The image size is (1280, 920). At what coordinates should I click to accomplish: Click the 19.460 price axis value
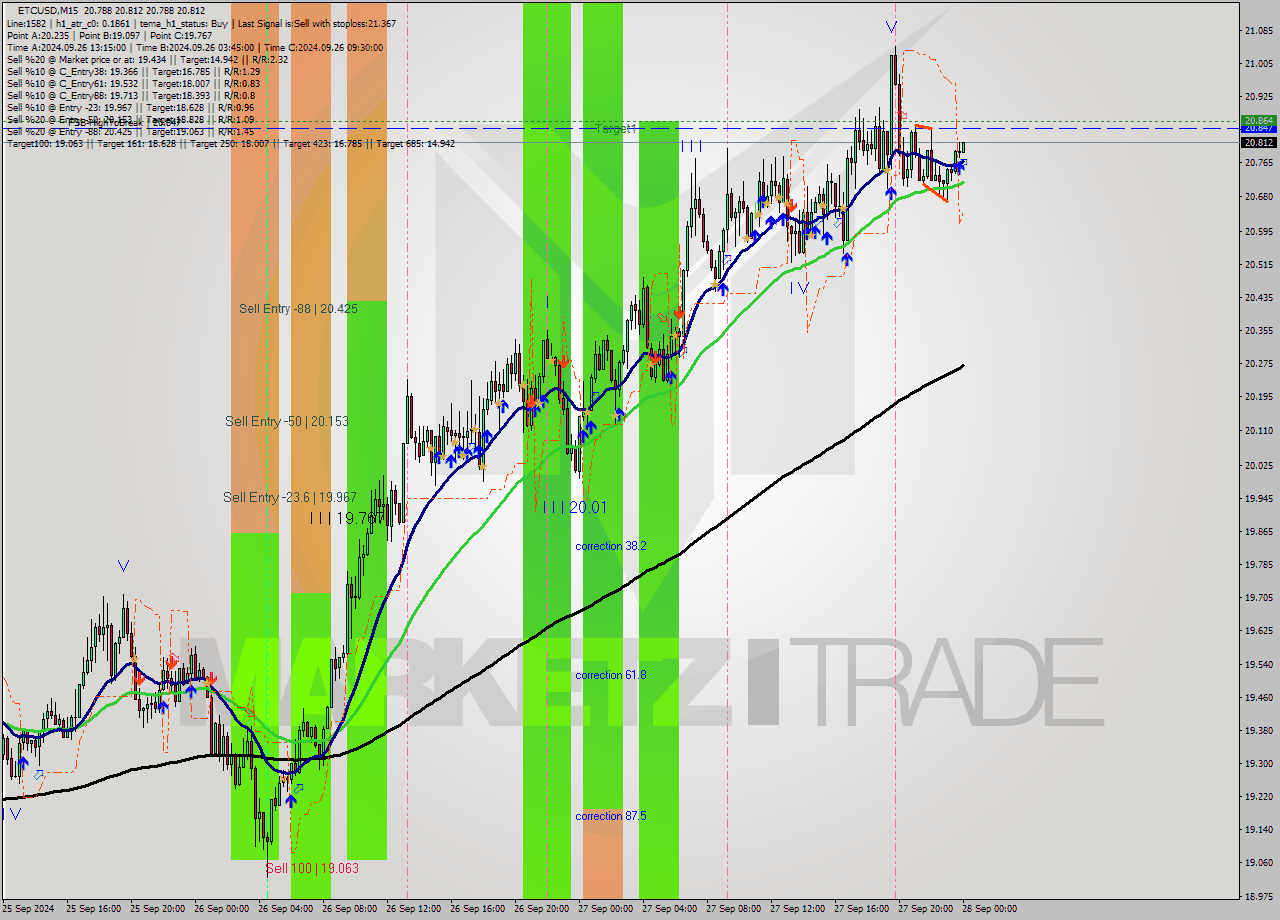1258,697
